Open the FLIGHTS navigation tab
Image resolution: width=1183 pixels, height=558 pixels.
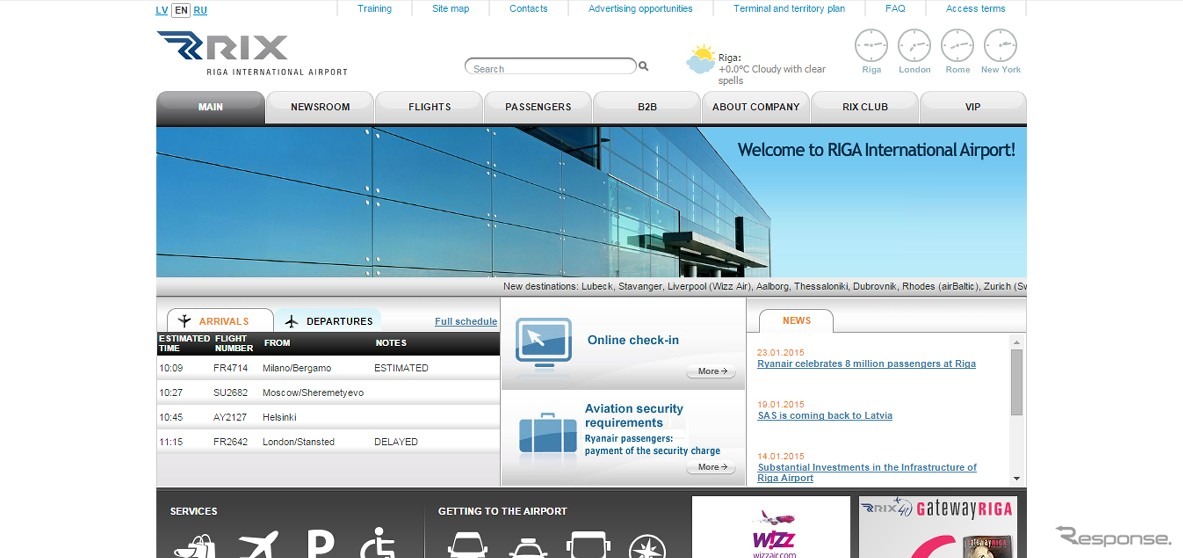tap(429, 107)
